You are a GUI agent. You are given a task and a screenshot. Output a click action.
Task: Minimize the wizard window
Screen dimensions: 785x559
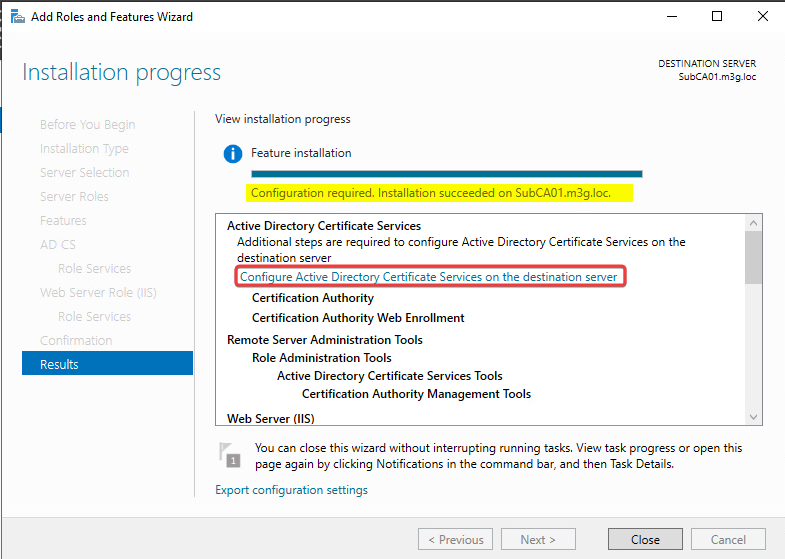pyautogui.click(x=670, y=17)
